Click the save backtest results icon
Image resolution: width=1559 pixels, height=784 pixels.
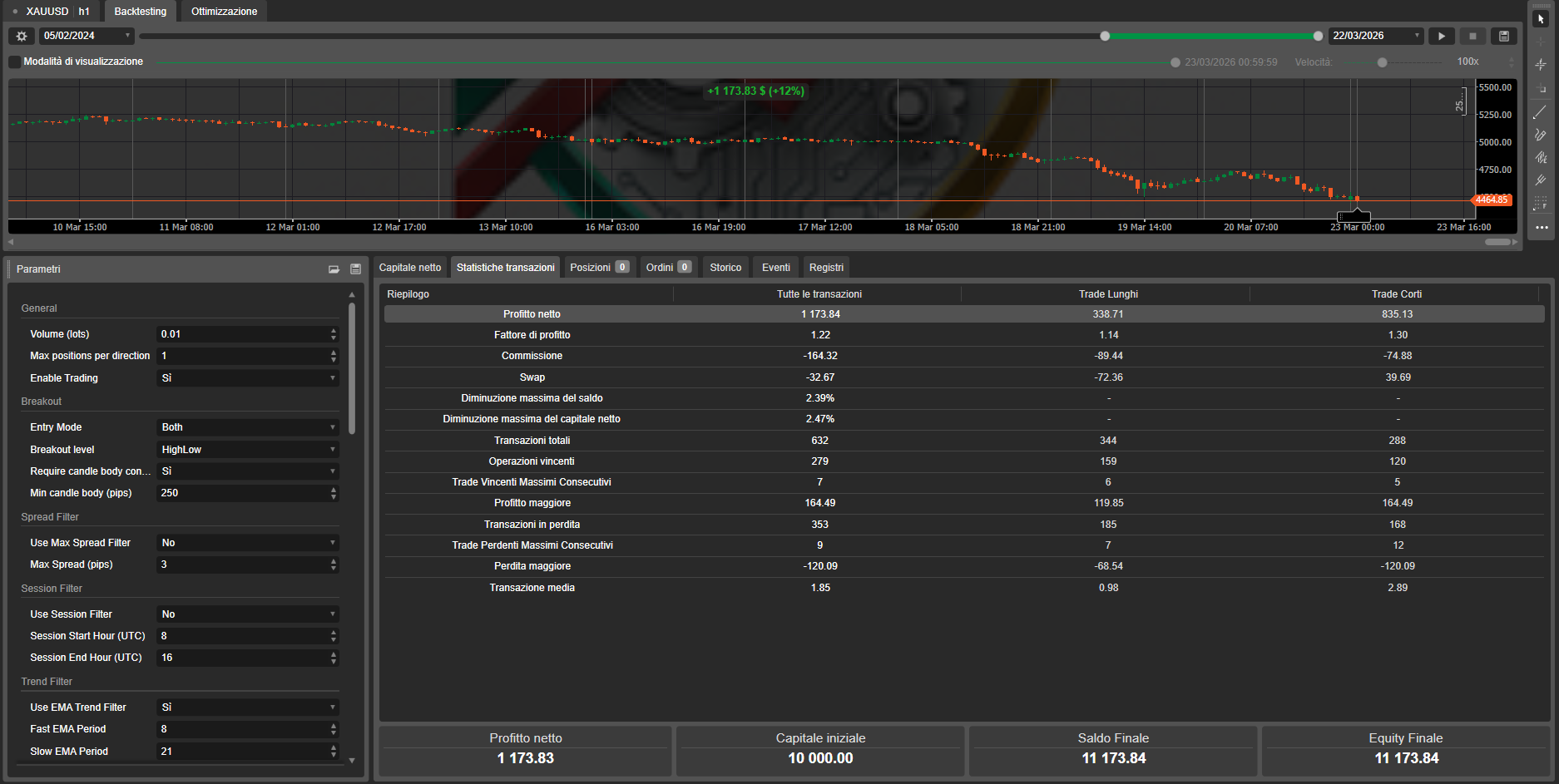click(1504, 36)
